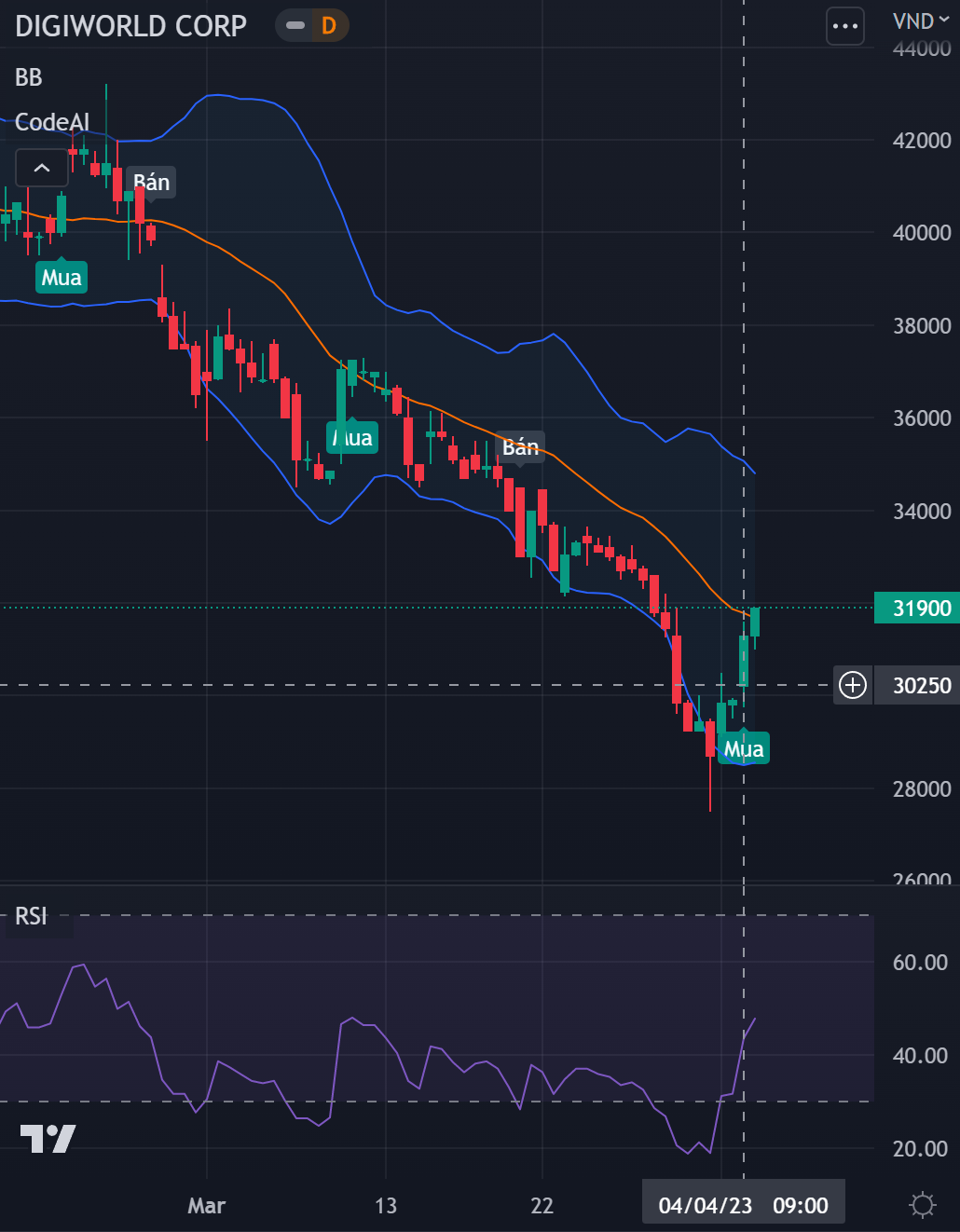Image resolution: width=960 pixels, height=1232 pixels.
Task: Click the 13 label on time axis
Action: point(386,1206)
